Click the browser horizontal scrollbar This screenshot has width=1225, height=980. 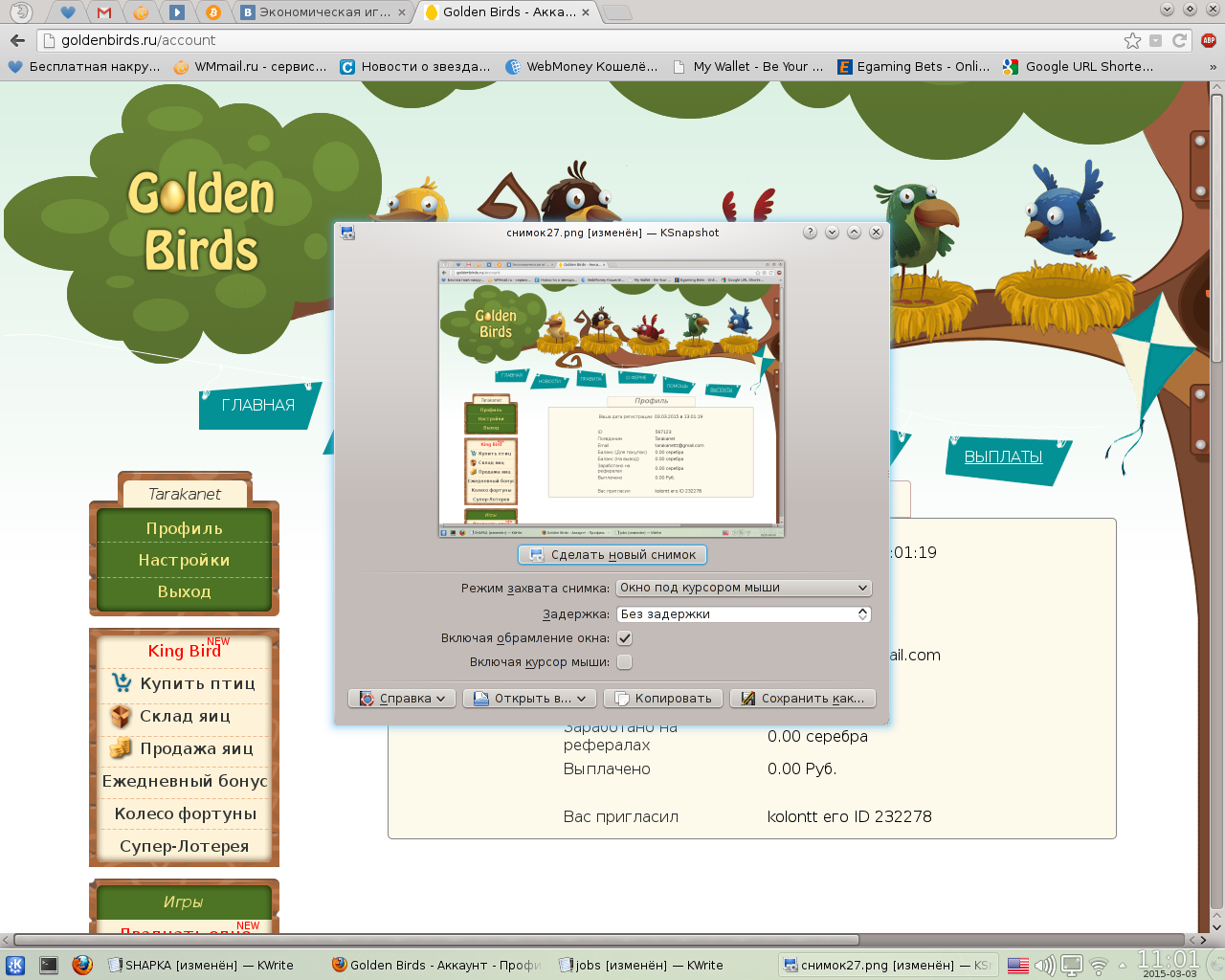(x=436, y=940)
